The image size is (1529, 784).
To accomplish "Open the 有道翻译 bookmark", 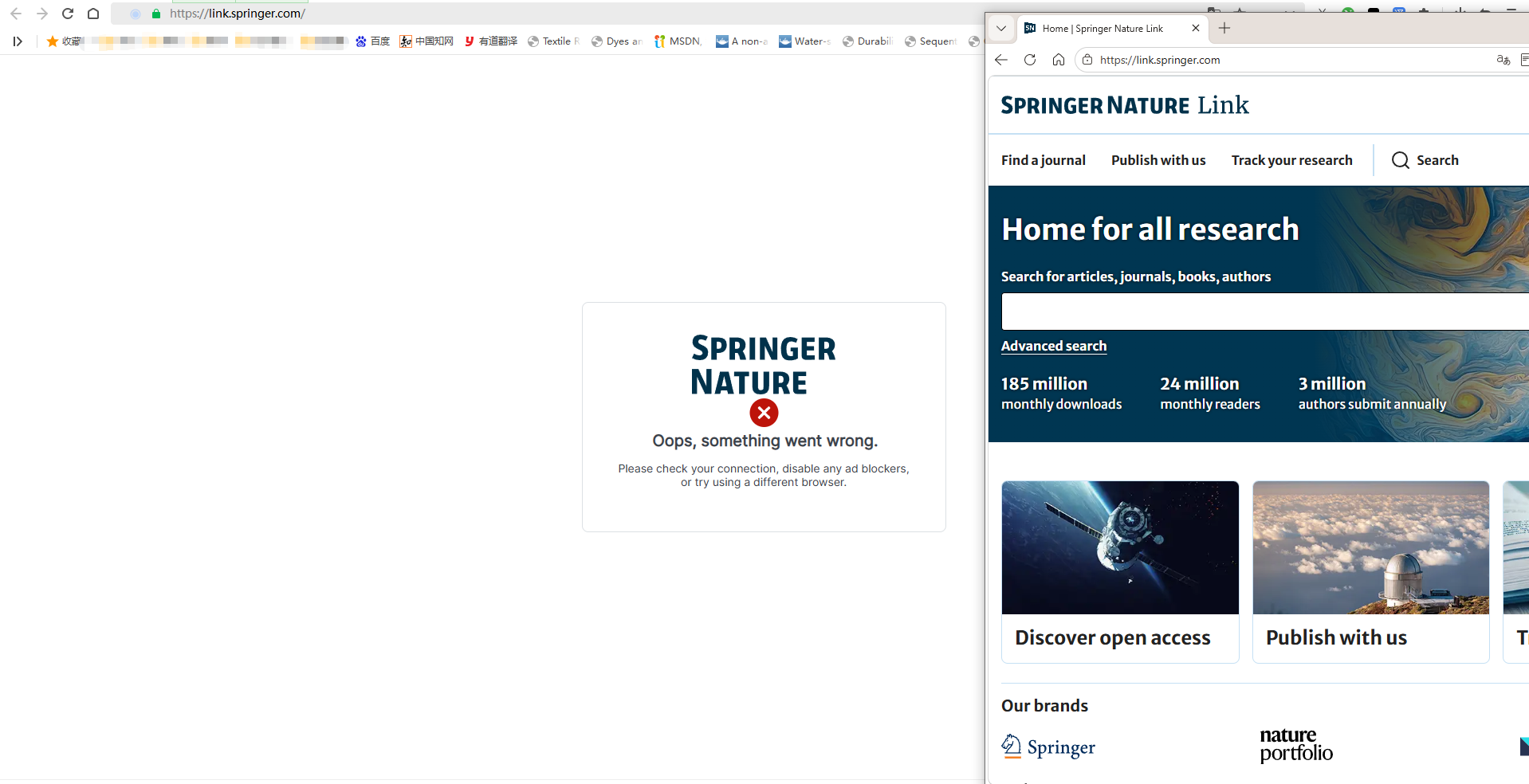I will coord(491,41).
